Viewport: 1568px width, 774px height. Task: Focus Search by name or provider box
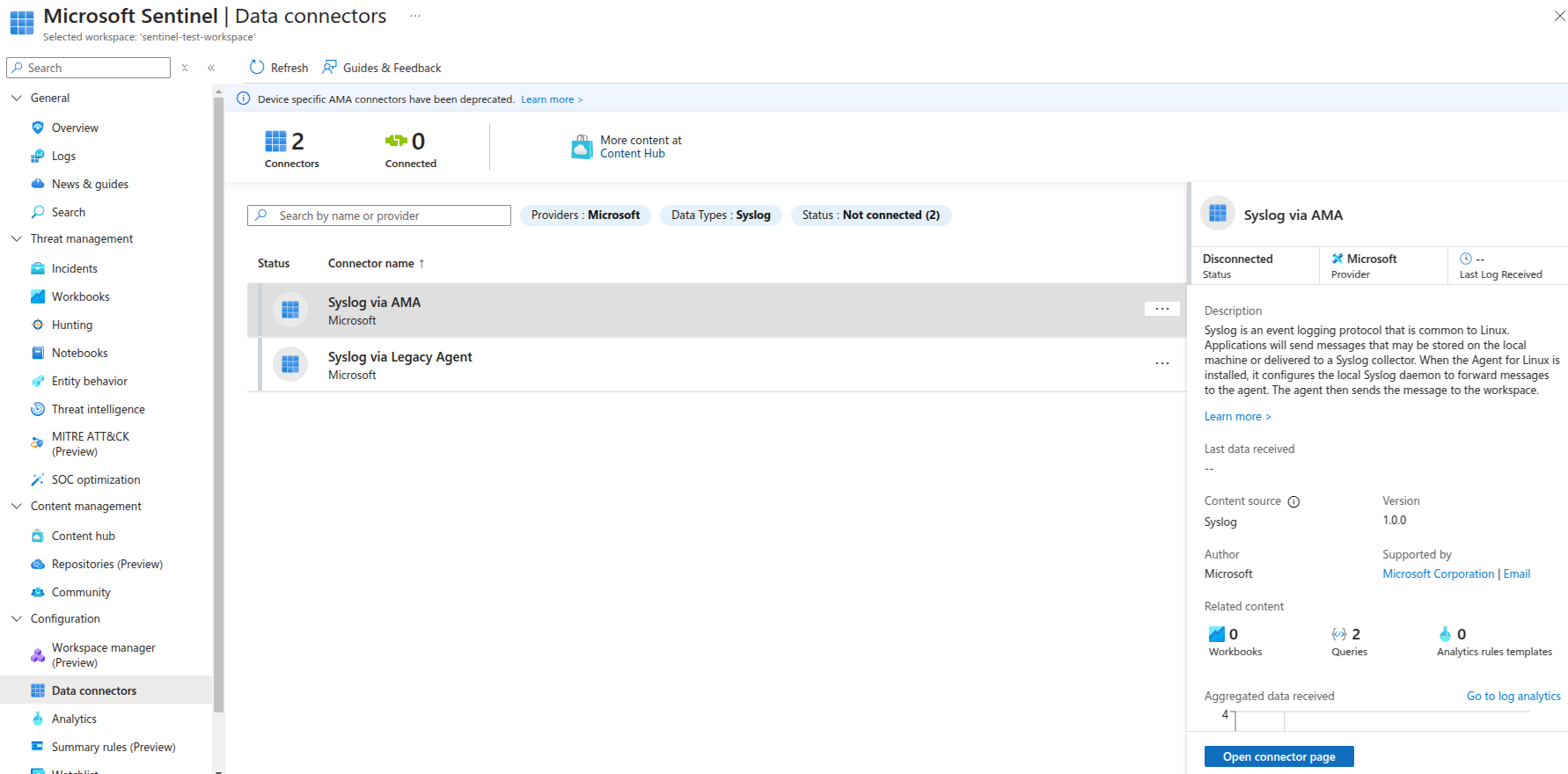coord(379,215)
